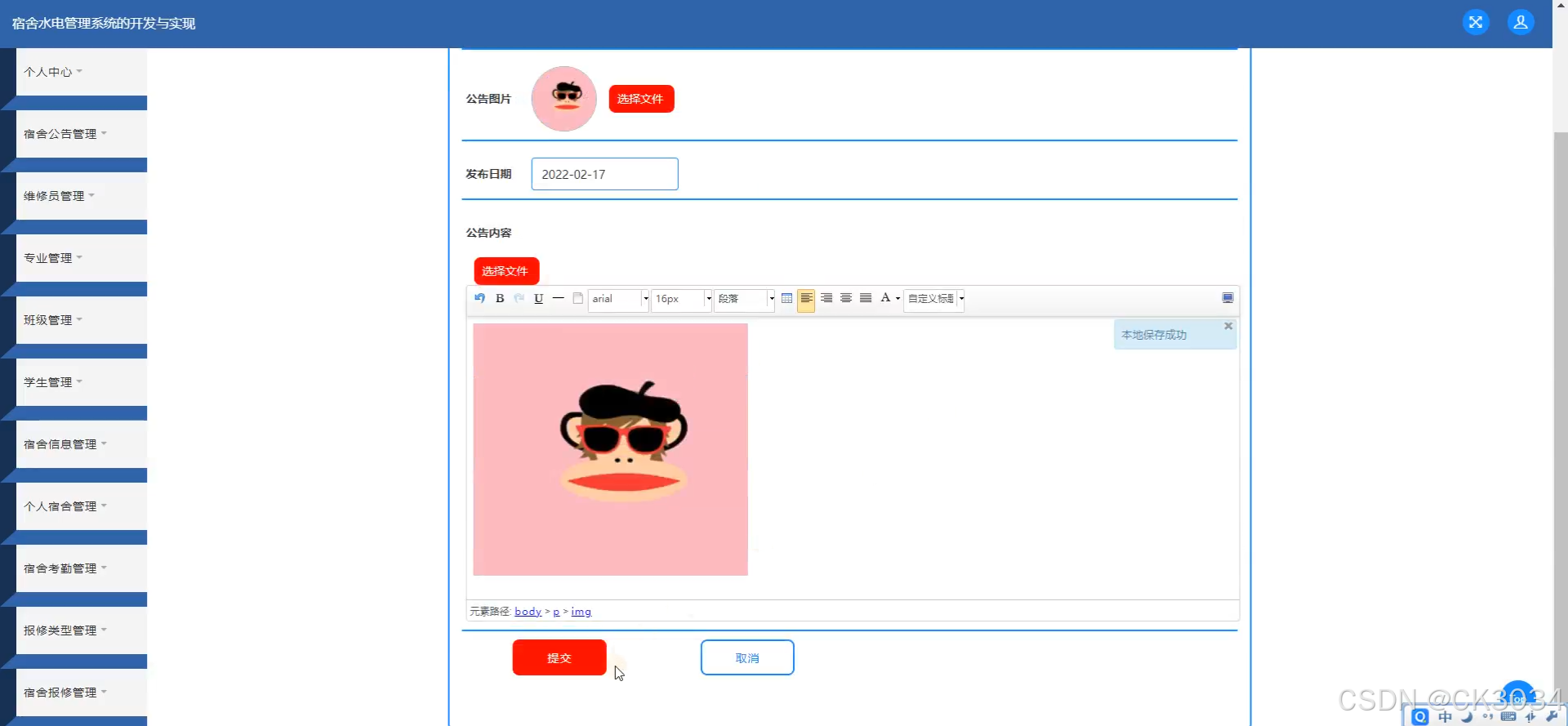Align text right in editor

(826, 299)
